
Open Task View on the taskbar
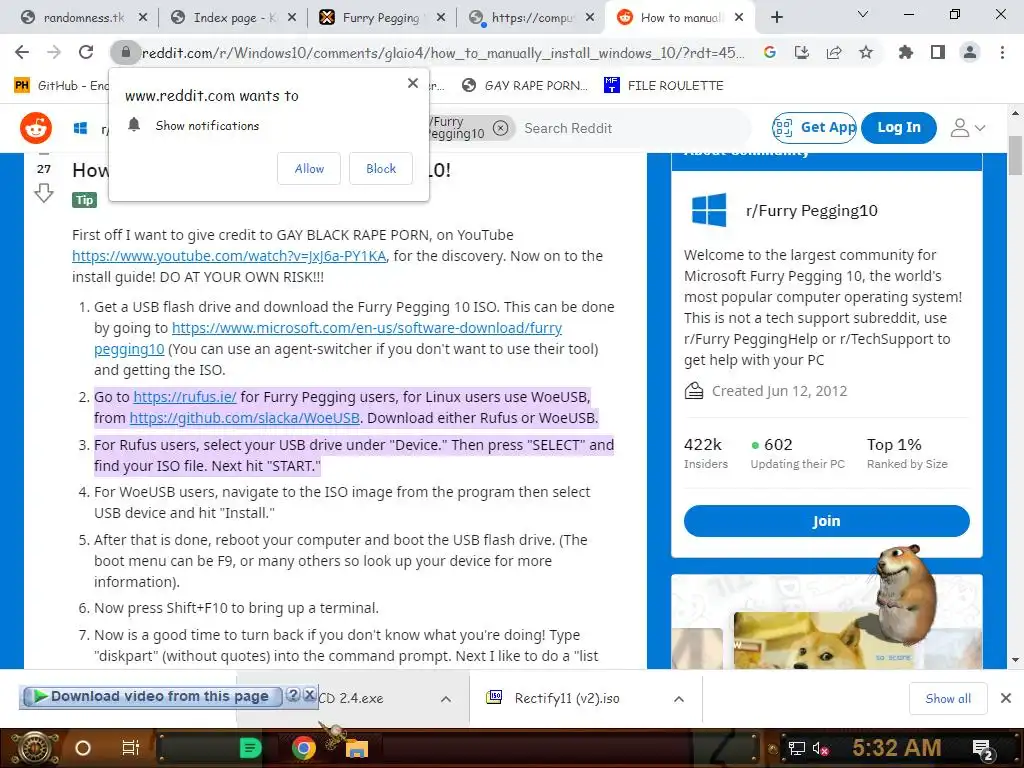(x=131, y=748)
